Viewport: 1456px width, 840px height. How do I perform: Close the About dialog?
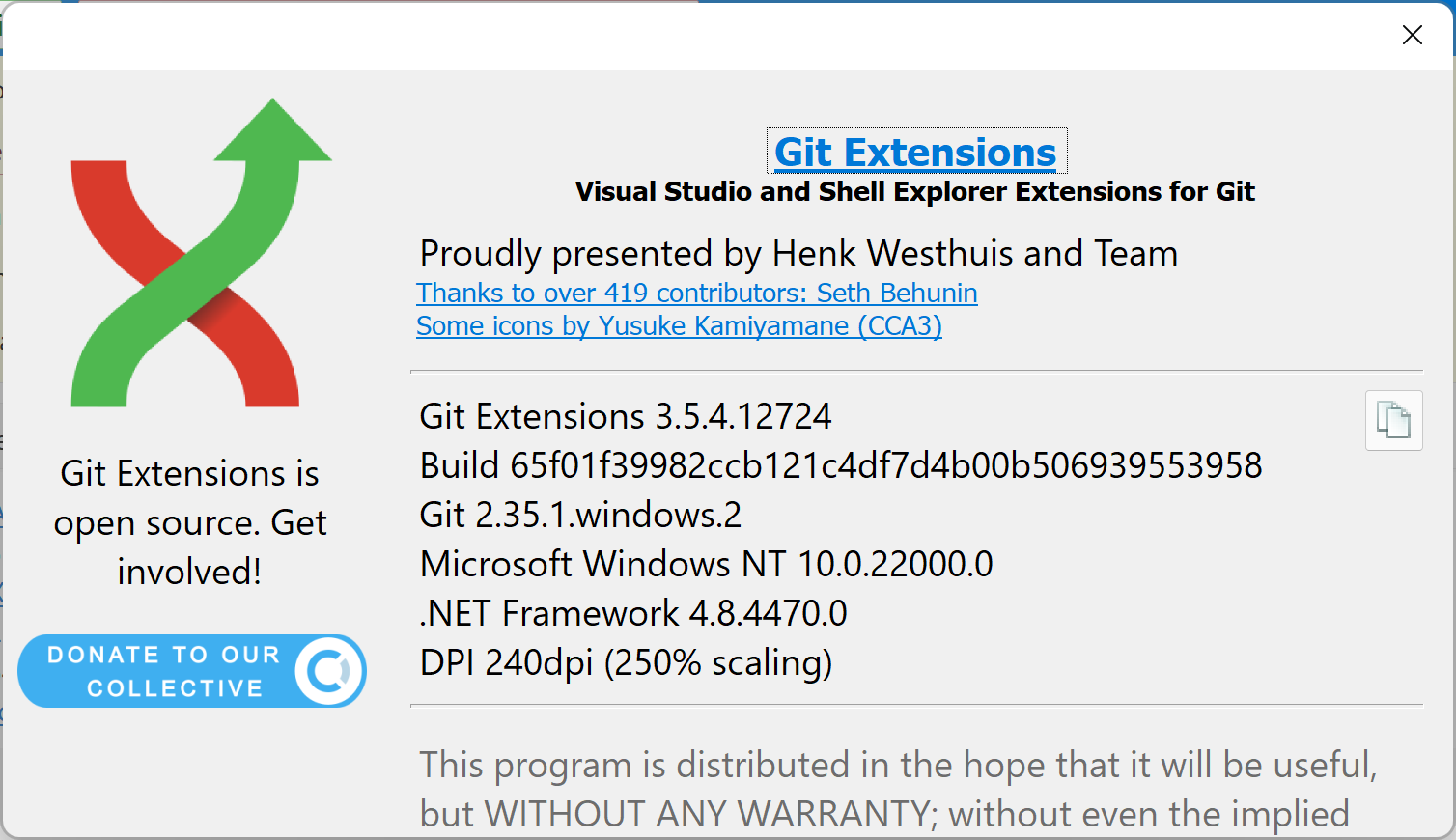[x=1413, y=35]
